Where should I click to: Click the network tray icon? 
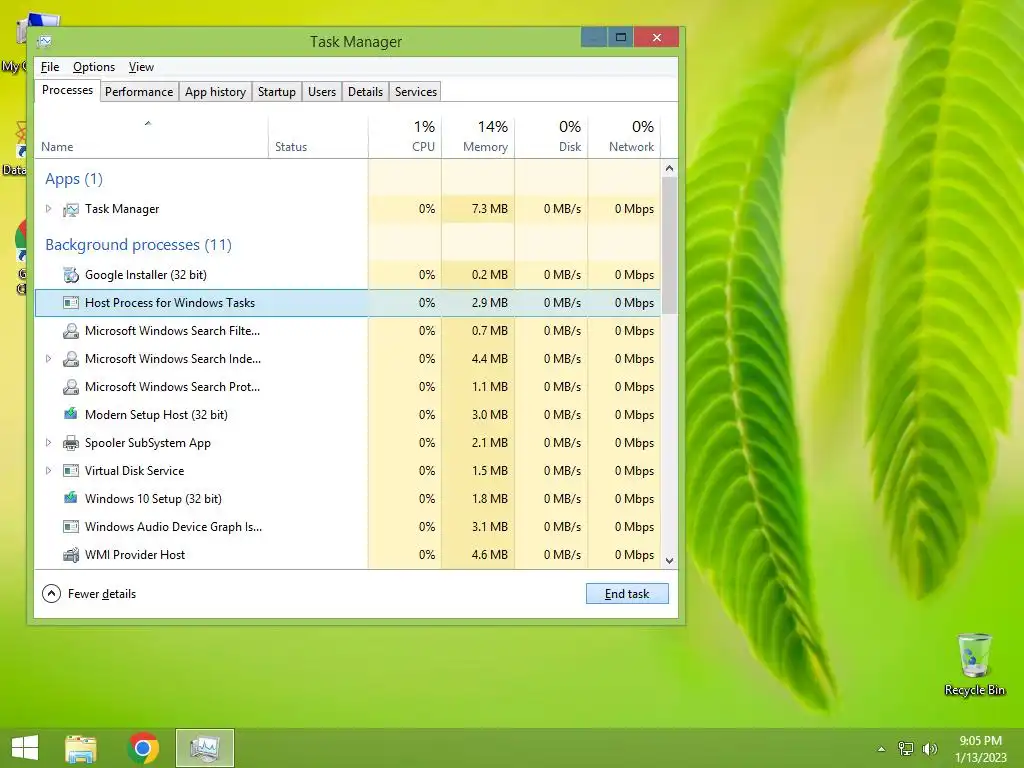906,749
